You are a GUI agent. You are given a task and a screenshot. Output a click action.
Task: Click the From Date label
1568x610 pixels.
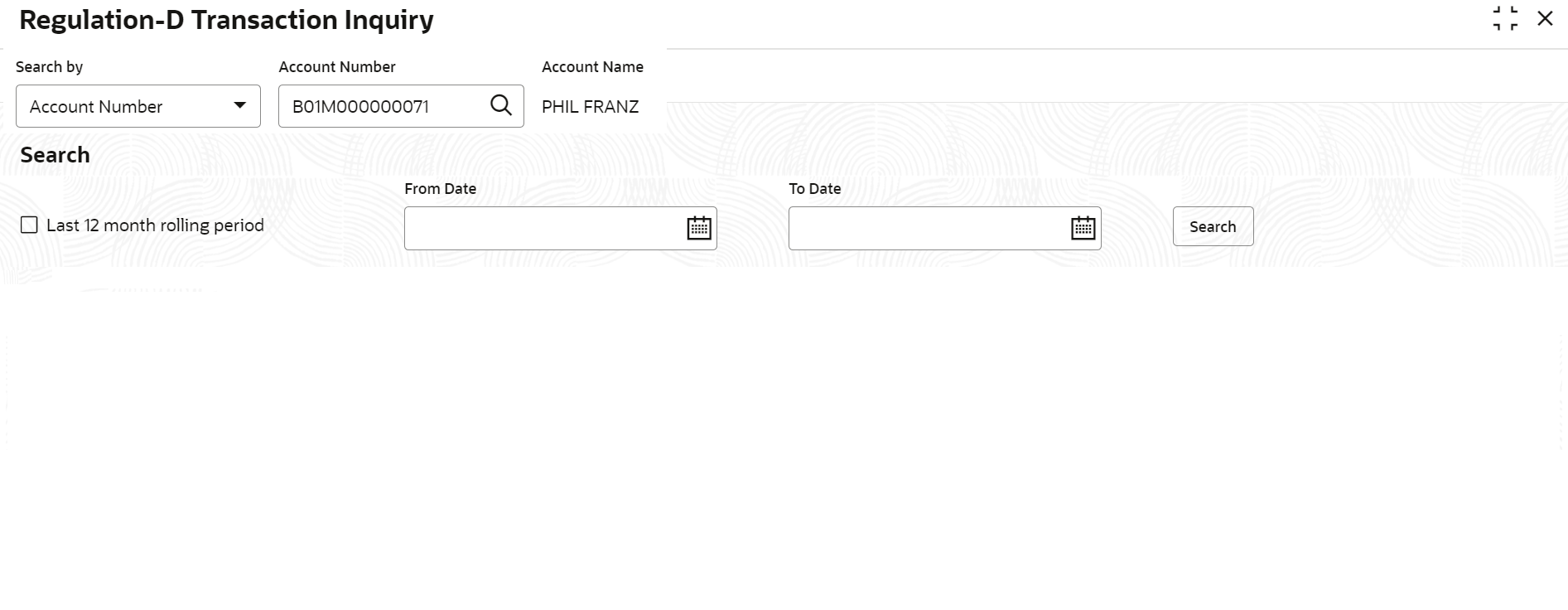click(441, 189)
